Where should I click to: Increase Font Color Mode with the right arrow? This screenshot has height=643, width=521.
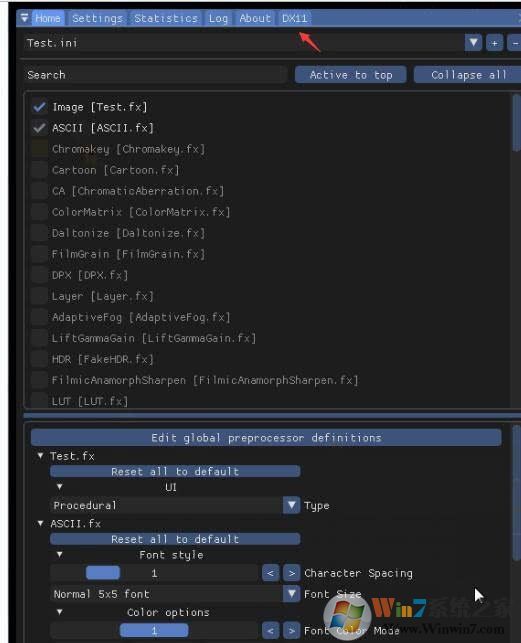(x=292, y=630)
